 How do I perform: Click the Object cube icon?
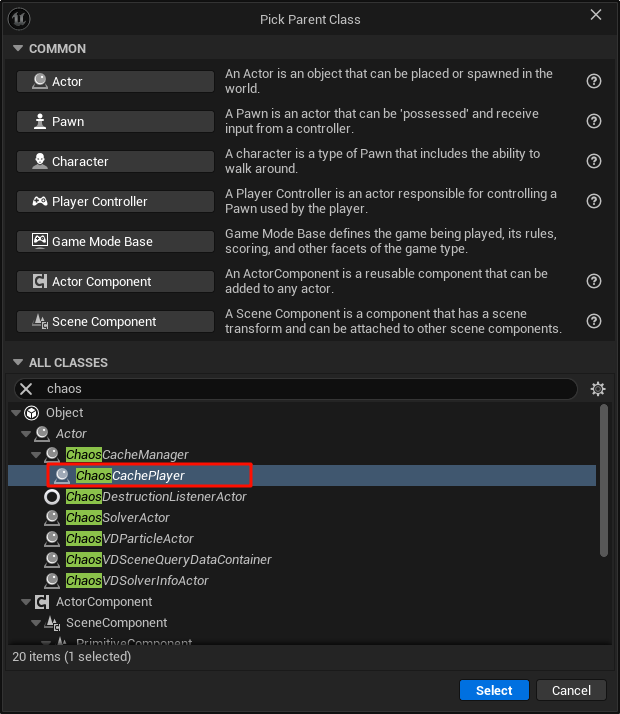(x=31, y=413)
